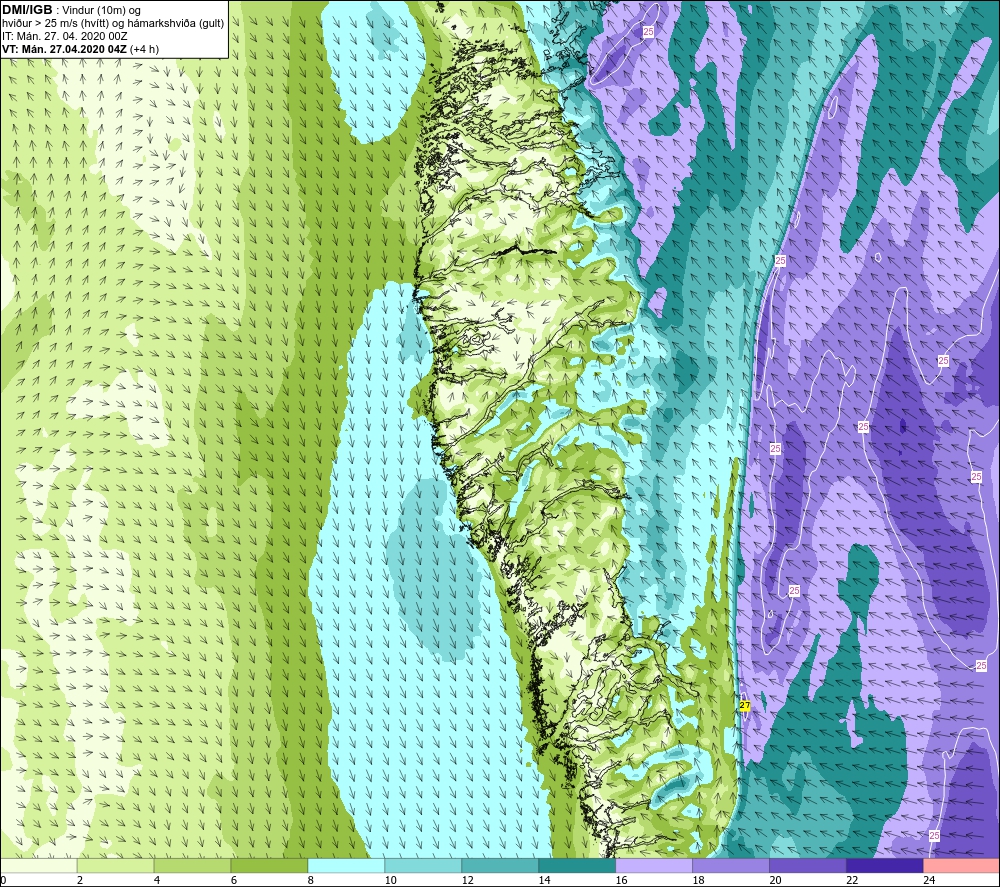Pick the 22–24 m/s dark indigo legend swatch
Viewport: 1000px width, 887px height.
(x=884, y=866)
